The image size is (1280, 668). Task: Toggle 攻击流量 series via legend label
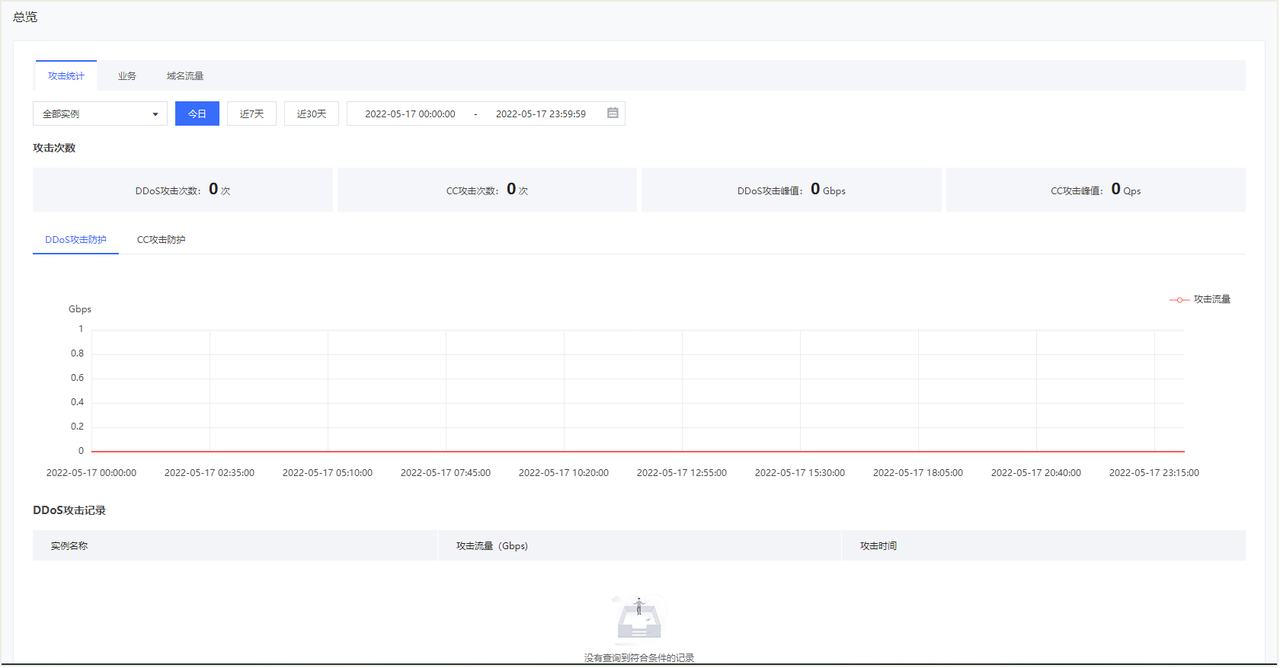tap(1212, 299)
